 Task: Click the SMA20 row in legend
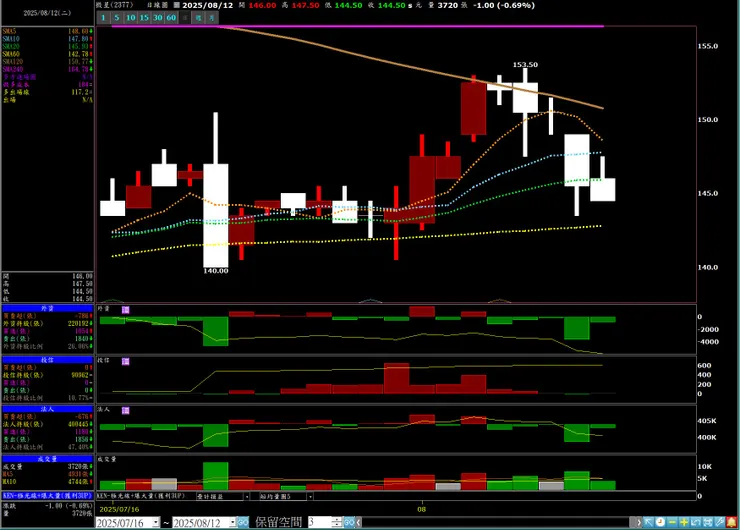[47, 46]
